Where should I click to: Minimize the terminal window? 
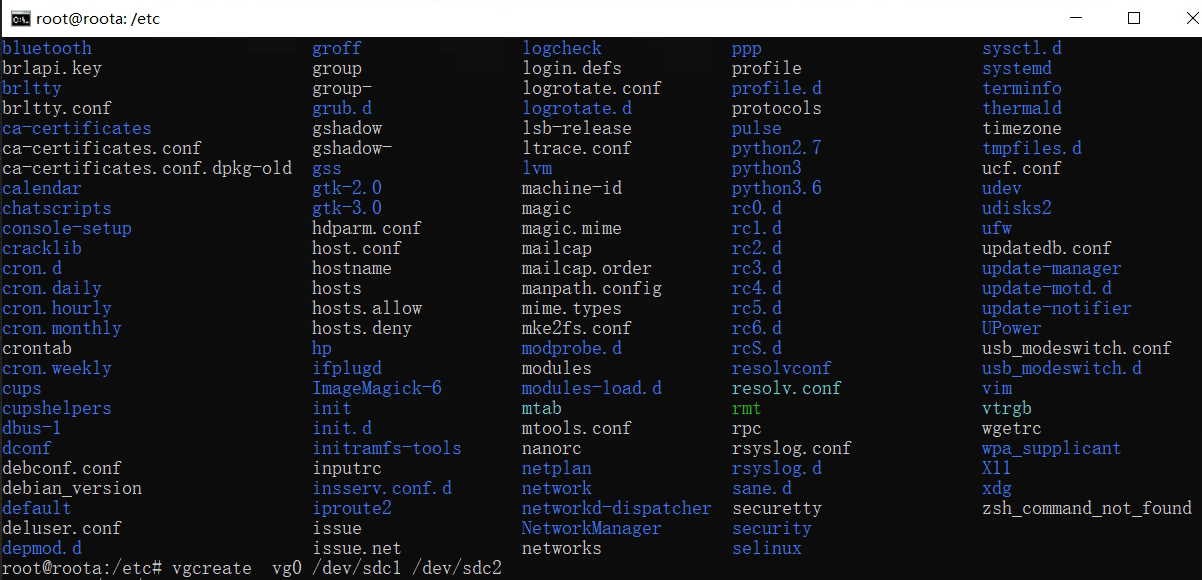point(1077,18)
